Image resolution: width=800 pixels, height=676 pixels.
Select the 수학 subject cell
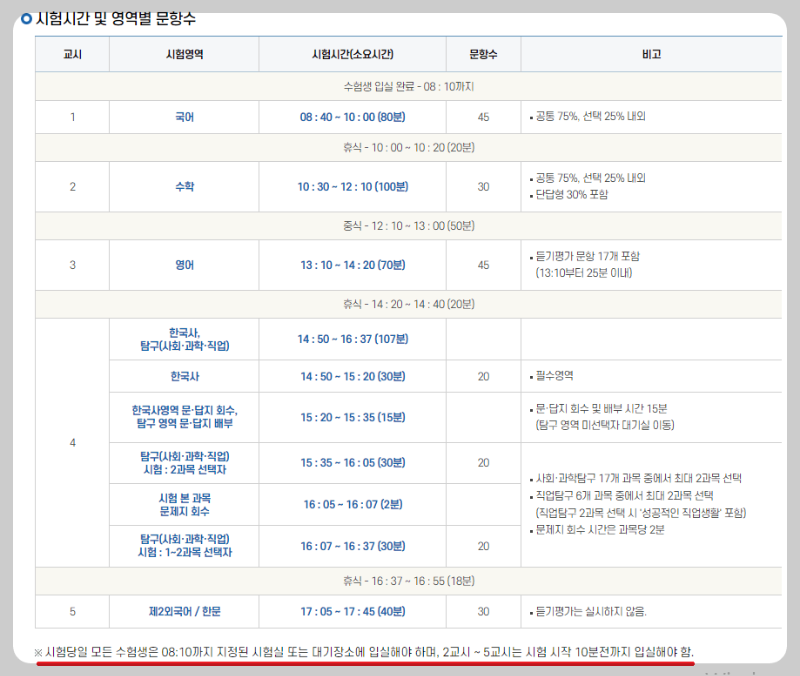pyautogui.click(x=183, y=188)
